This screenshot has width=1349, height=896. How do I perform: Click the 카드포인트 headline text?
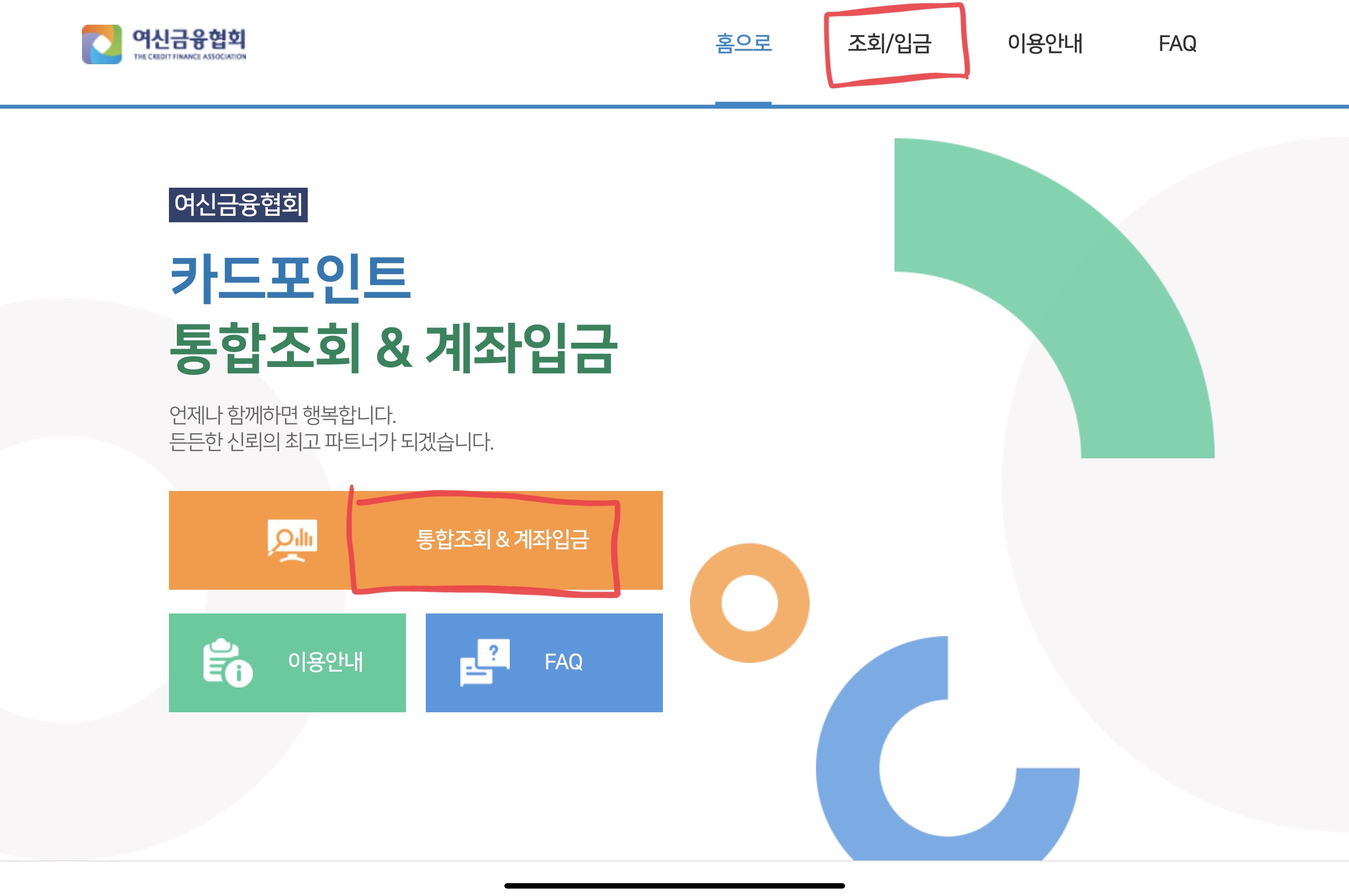(290, 278)
